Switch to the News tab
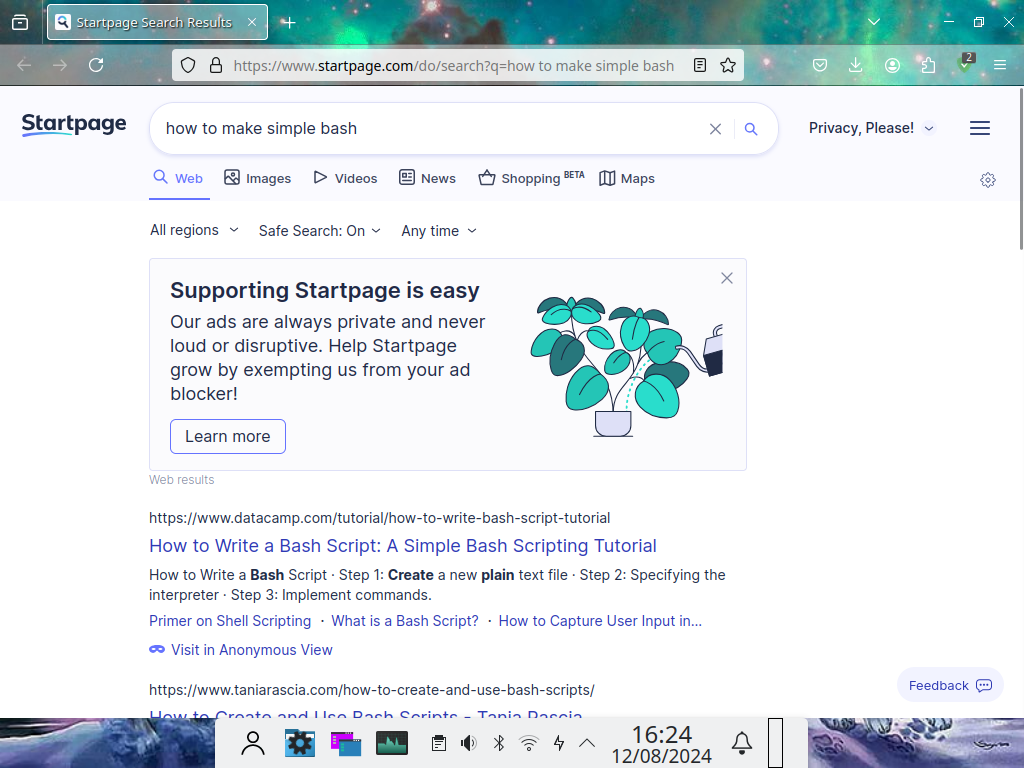Viewport: 1024px width, 768px height. coord(427,178)
